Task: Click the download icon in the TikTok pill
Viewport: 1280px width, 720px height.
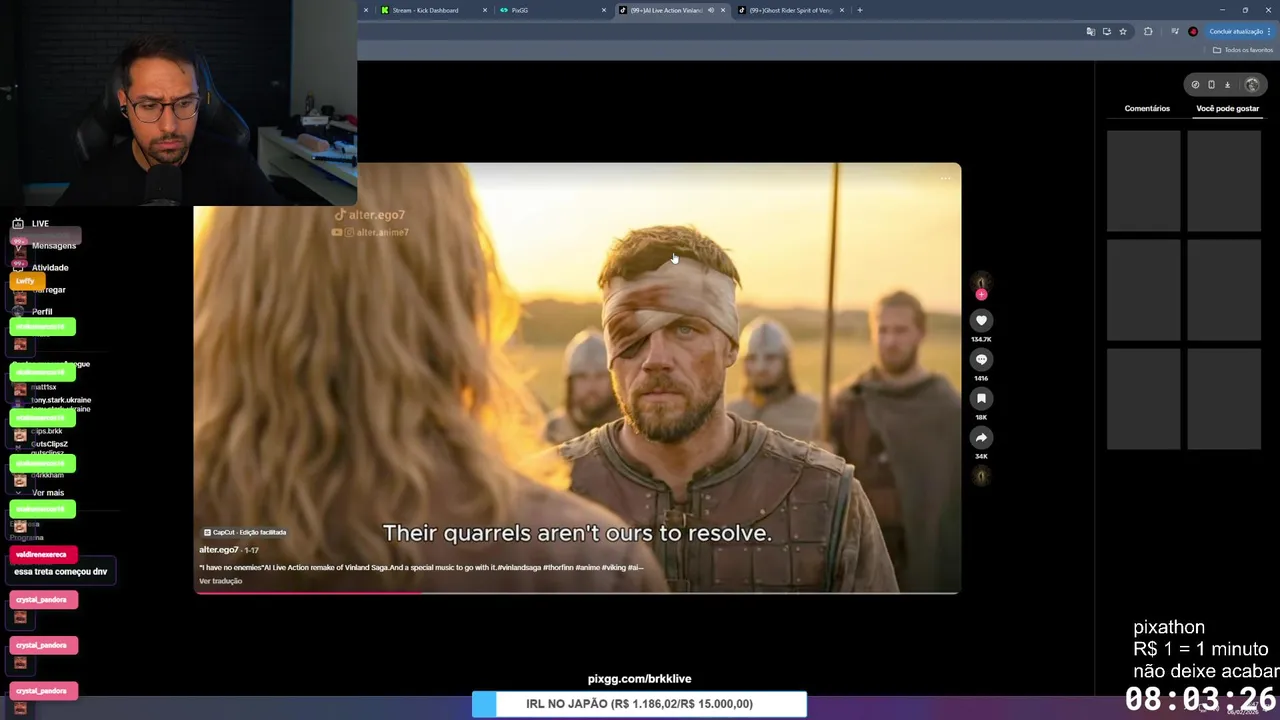Action: [1228, 85]
